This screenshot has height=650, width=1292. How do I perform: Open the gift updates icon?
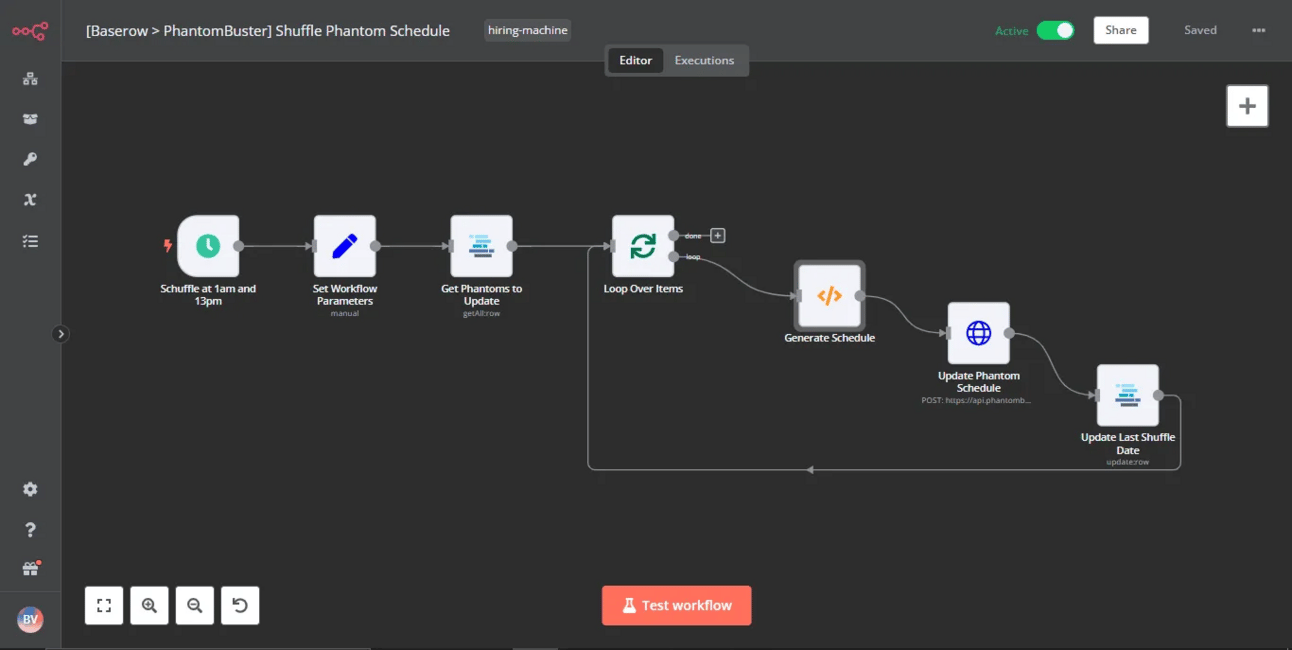[30, 569]
